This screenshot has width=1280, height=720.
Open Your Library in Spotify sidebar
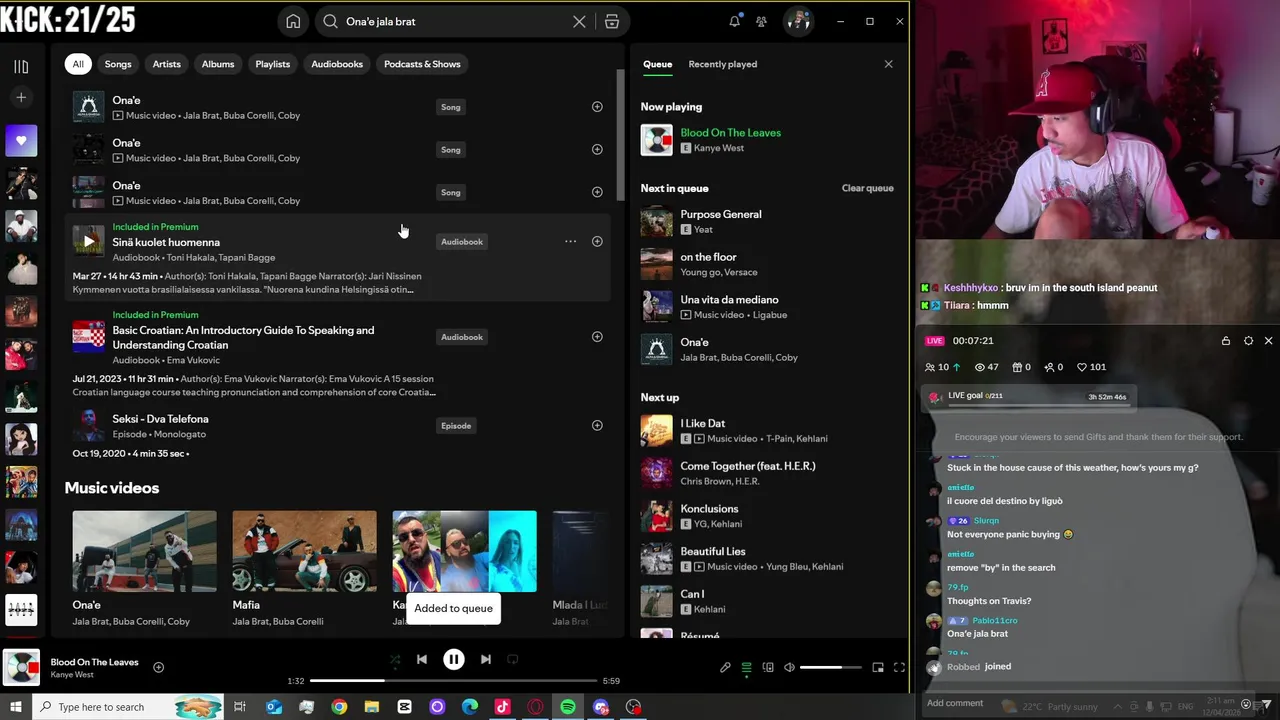click(21, 66)
